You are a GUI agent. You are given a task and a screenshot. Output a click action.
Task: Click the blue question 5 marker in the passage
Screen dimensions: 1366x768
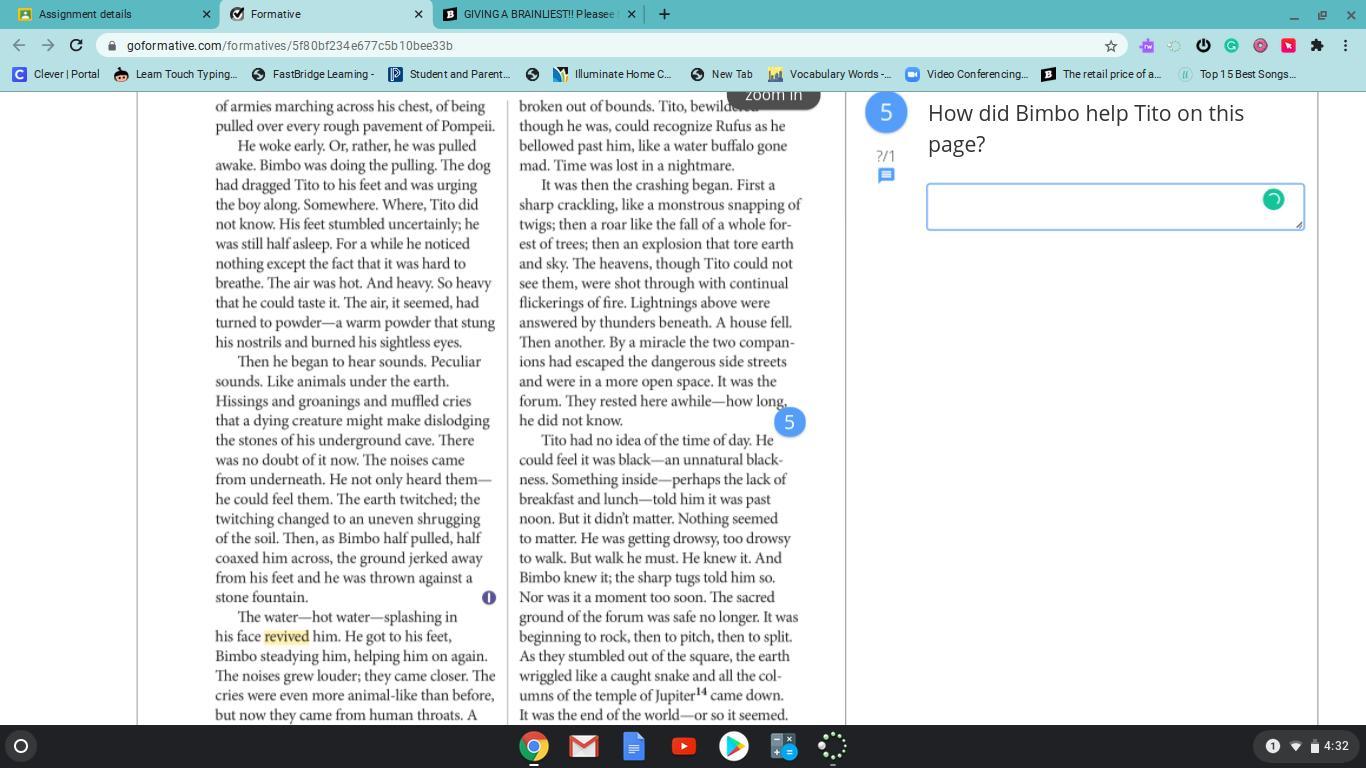click(x=789, y=422)
